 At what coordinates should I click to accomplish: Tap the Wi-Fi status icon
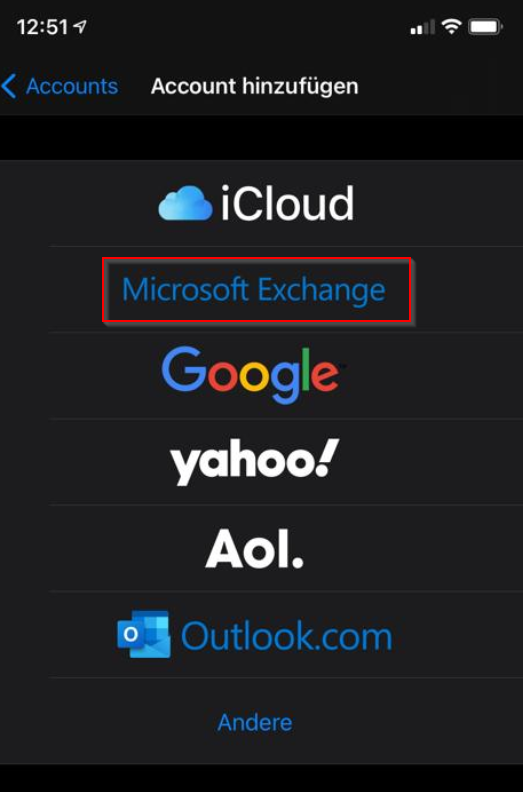click(x=451, y=26)
